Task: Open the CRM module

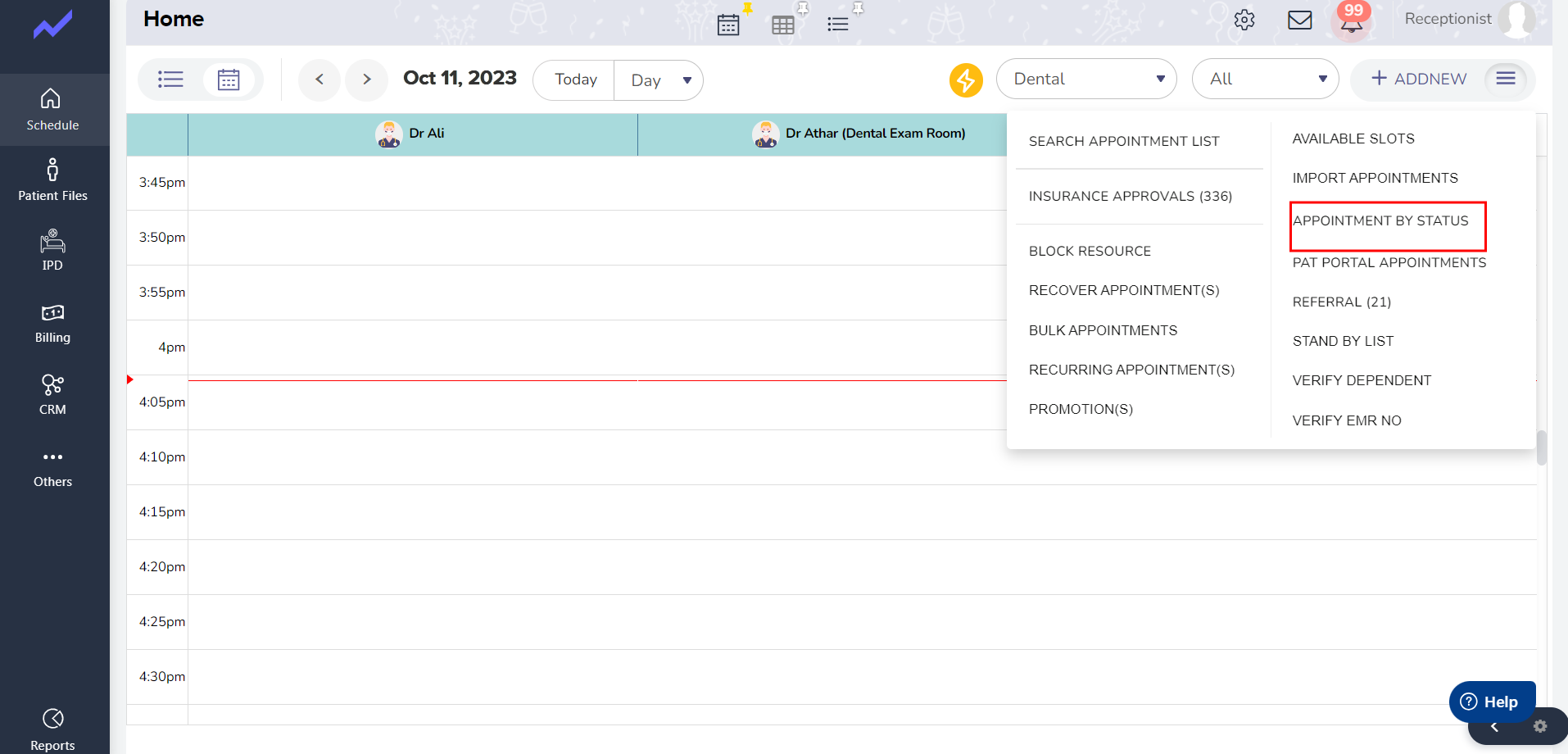Action: point(52,395)
